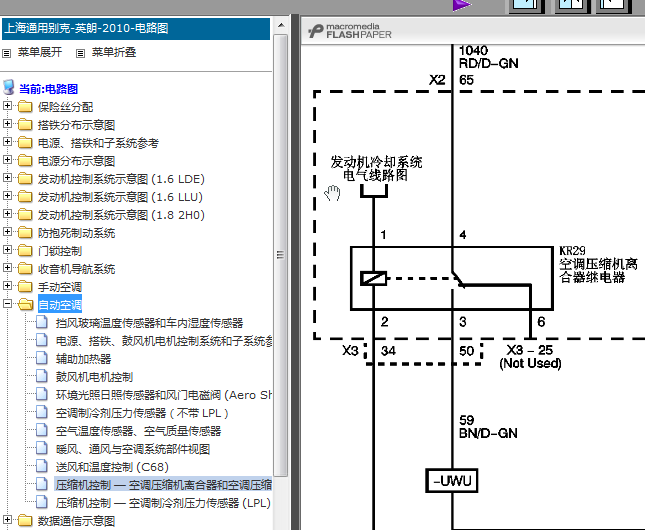Select 发动机控制系统示意图 (1.8 2H0)
Viewport: 645px width, 530px height.
click(121, 215)
